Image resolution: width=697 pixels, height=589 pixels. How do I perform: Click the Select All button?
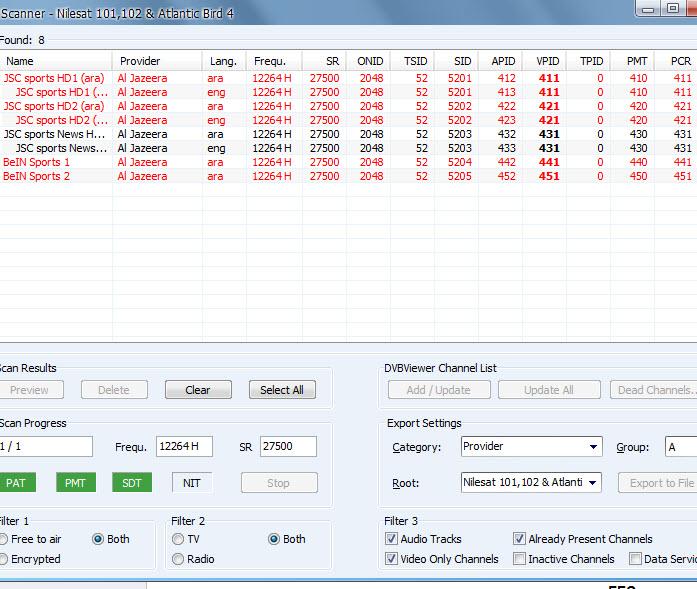282,390
